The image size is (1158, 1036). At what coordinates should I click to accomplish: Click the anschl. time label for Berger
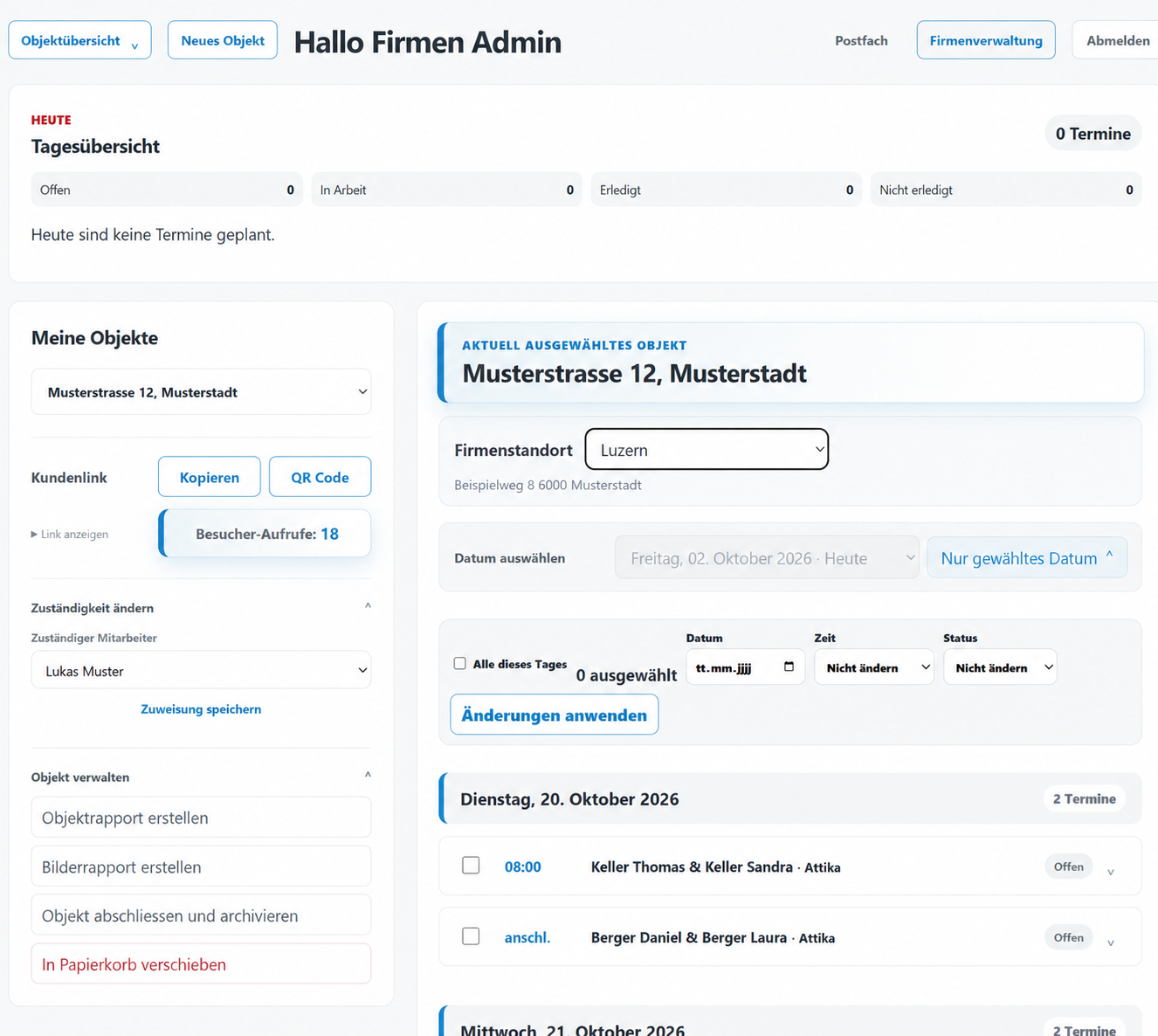(527, 937)
